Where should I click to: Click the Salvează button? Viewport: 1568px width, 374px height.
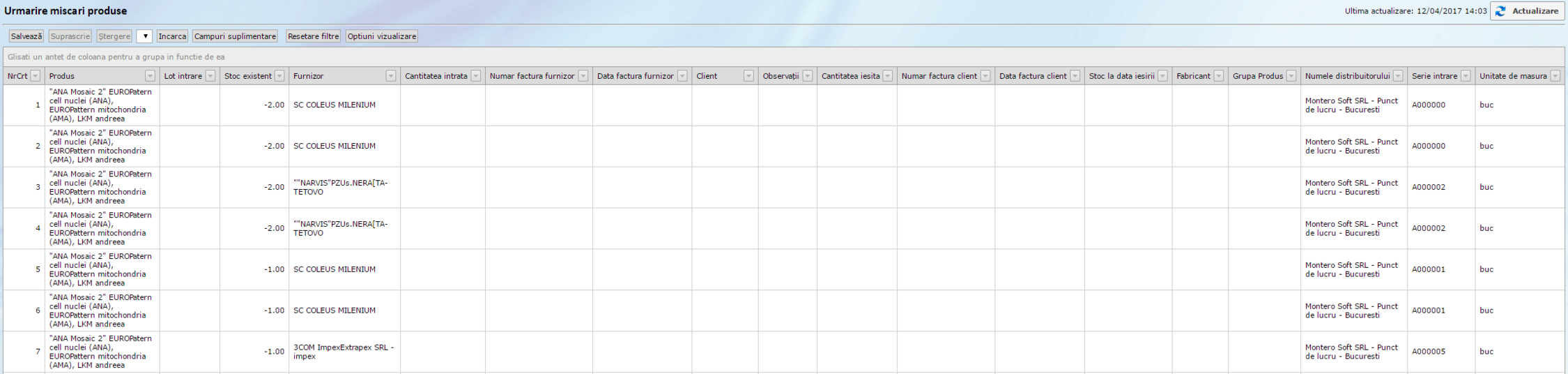point(26,36)
